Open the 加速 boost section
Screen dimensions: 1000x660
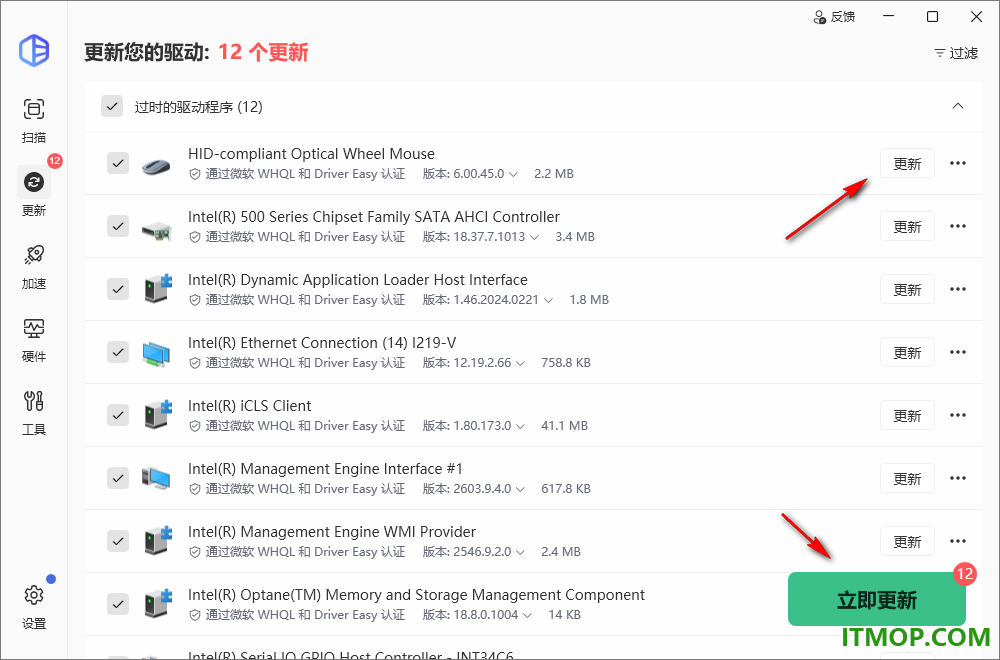pos(34,267)
